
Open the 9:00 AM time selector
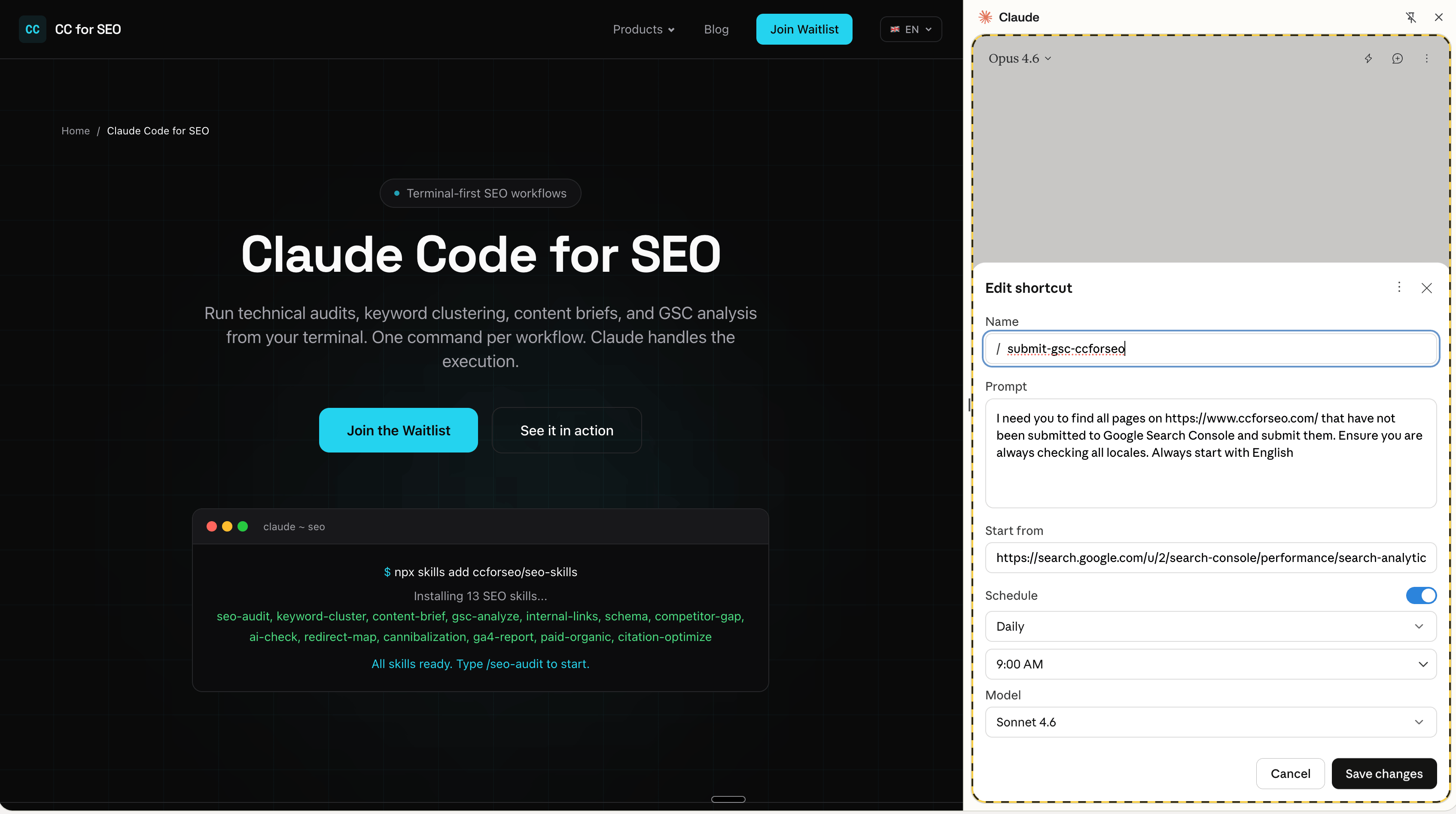click(1210, 664)
